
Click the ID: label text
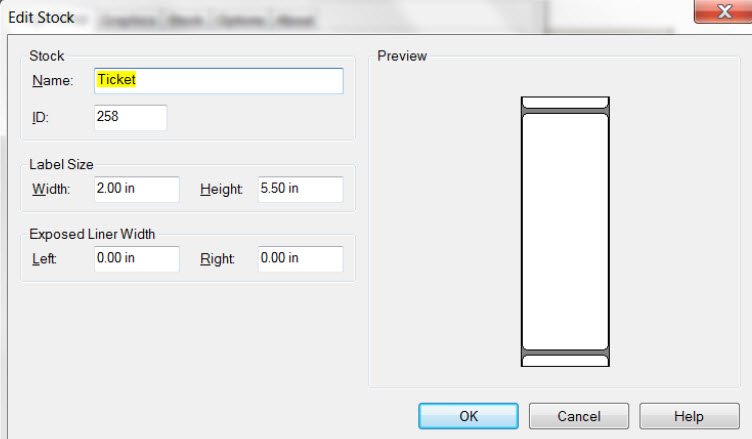tap(40, 117)
